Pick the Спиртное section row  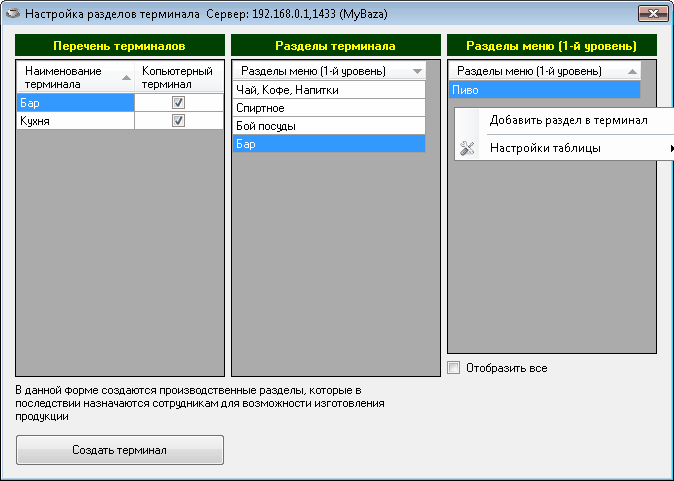point(328,108)
